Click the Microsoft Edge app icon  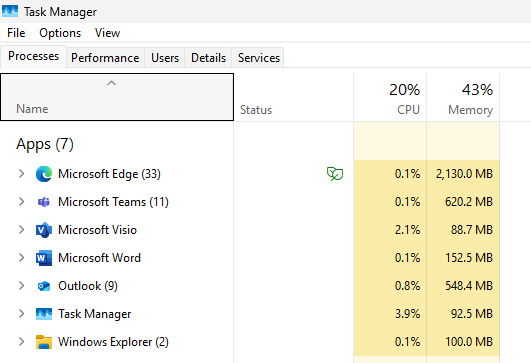(x=44, y=174)
